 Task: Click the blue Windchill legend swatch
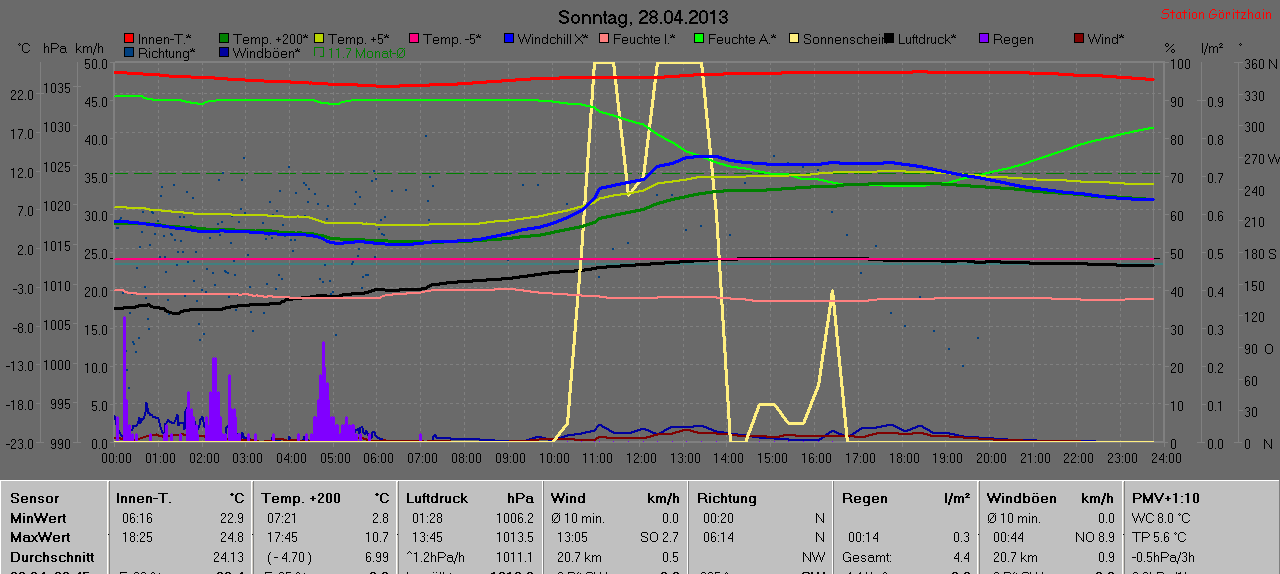pos(509,39)
